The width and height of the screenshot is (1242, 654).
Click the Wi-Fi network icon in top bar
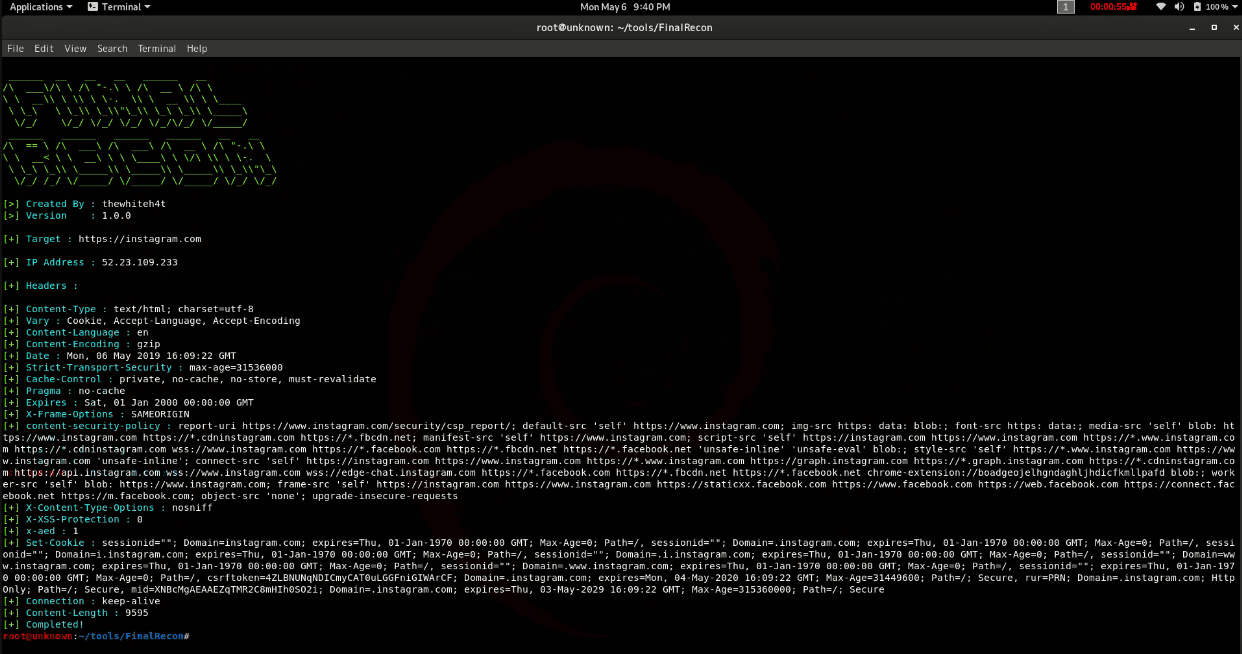1161,7
